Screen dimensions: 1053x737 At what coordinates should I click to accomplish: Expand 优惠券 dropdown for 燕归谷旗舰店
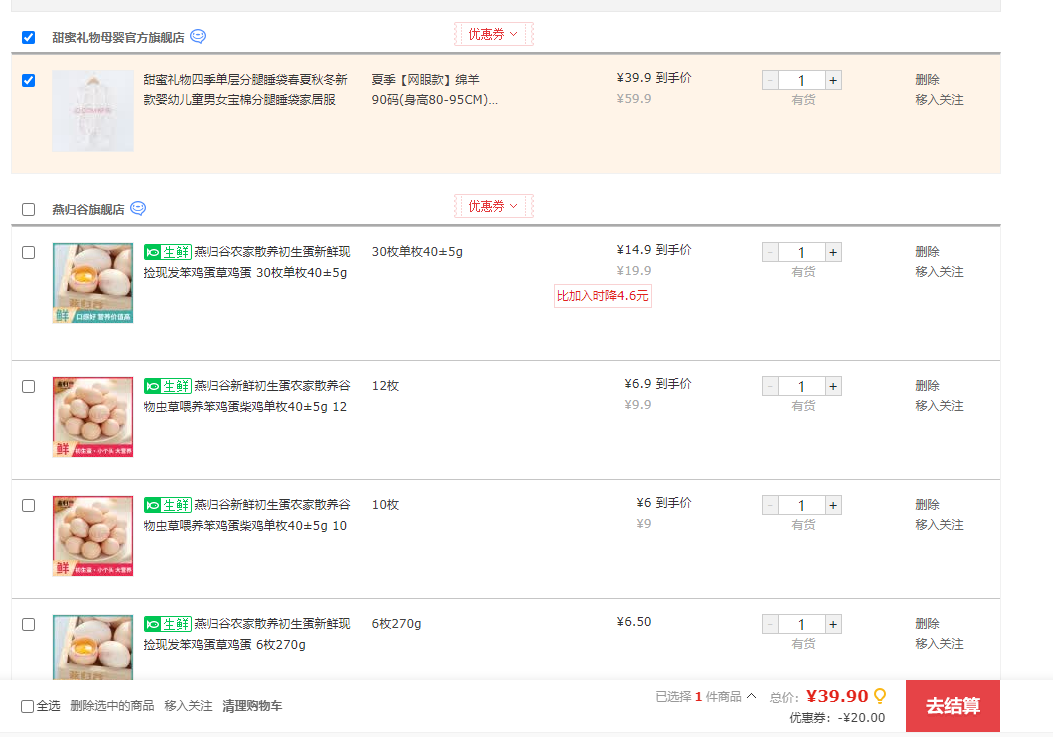tap(493, 207)
